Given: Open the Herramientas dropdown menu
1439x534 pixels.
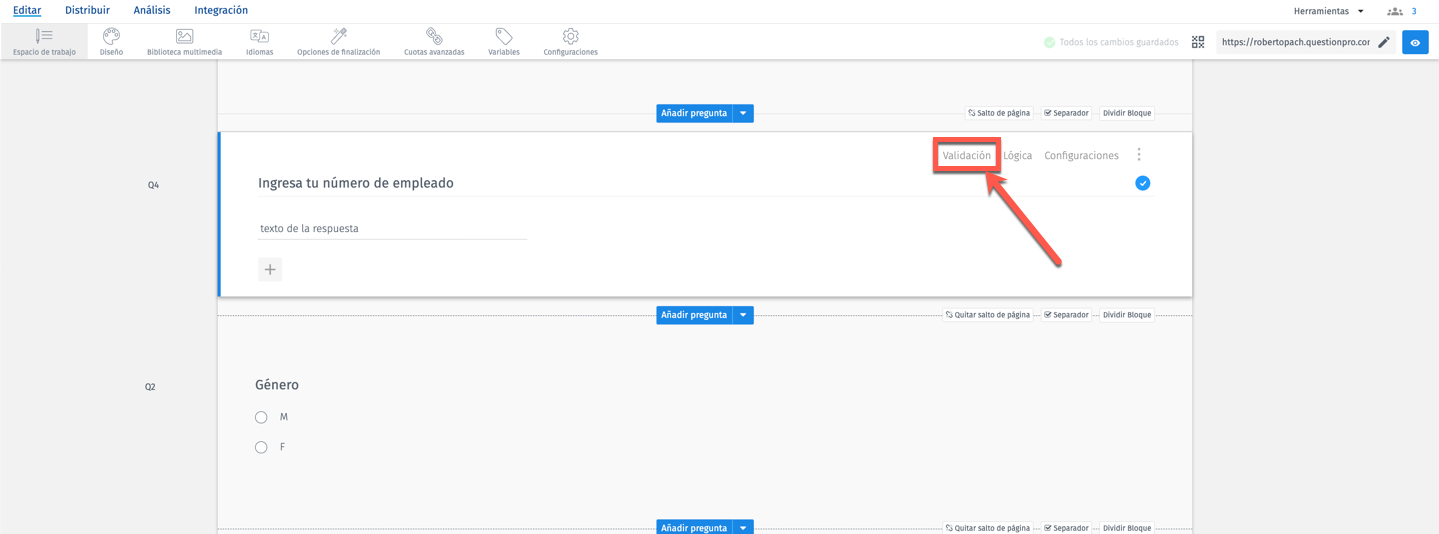Looking at the screenshot, I should [1328, 11].
